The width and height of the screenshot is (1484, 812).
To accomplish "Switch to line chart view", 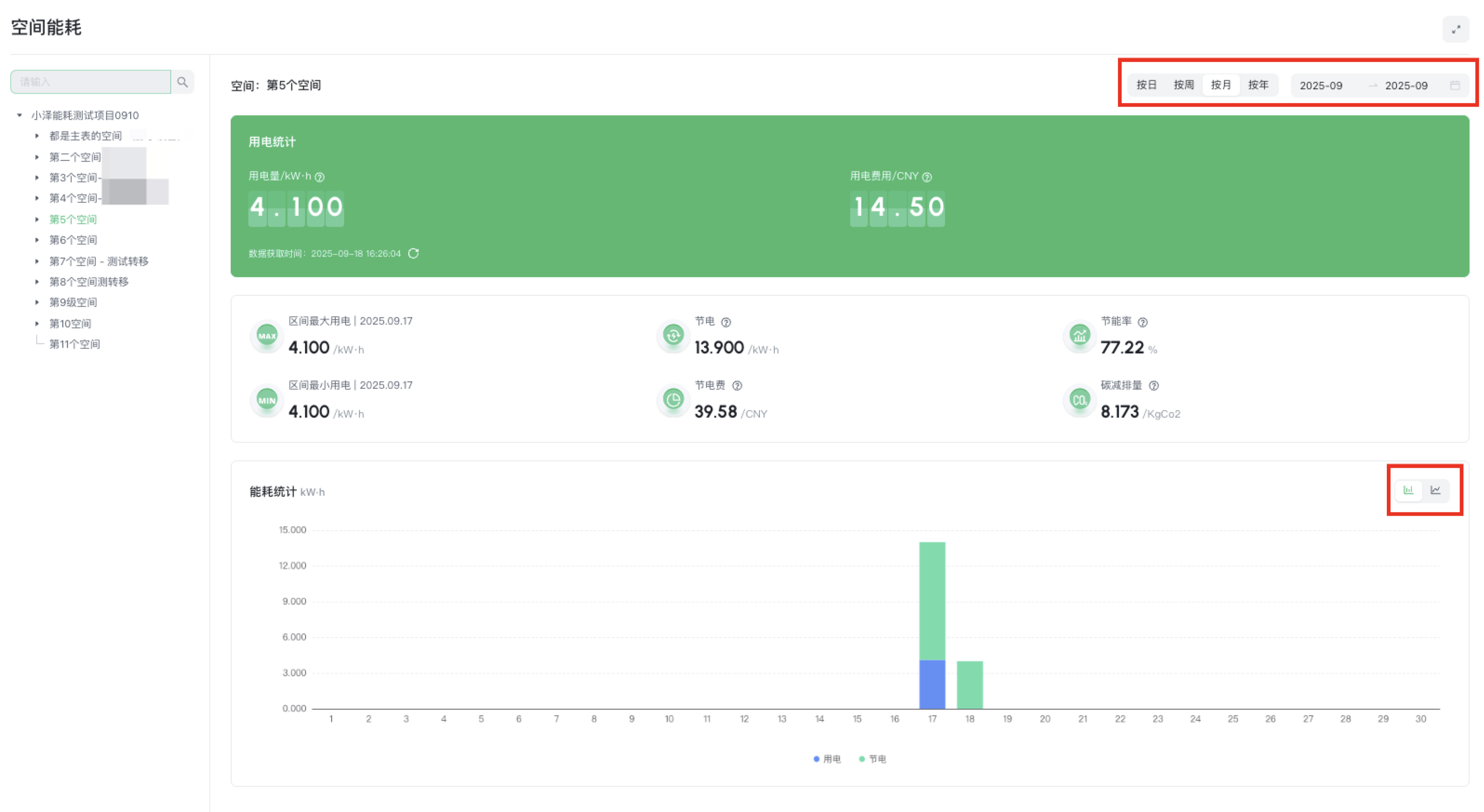I will 1435,491.
